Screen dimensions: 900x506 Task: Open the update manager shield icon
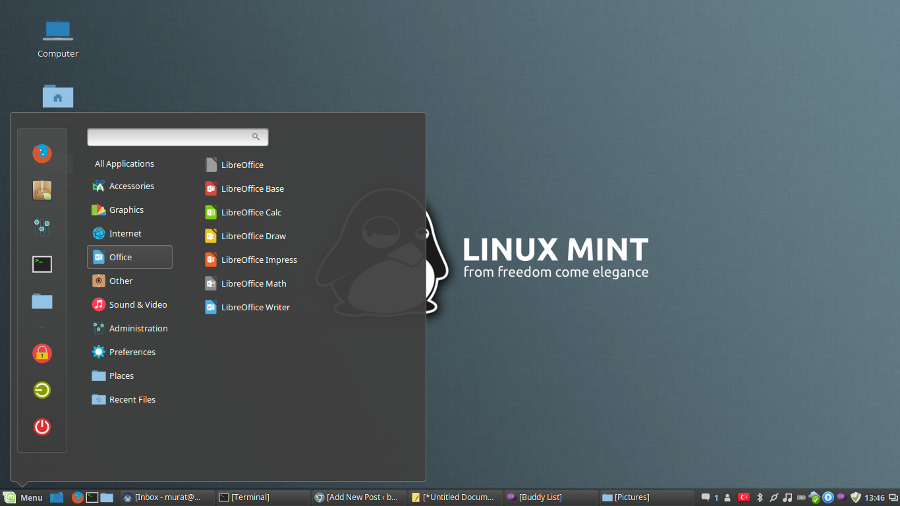pos(856,497)
